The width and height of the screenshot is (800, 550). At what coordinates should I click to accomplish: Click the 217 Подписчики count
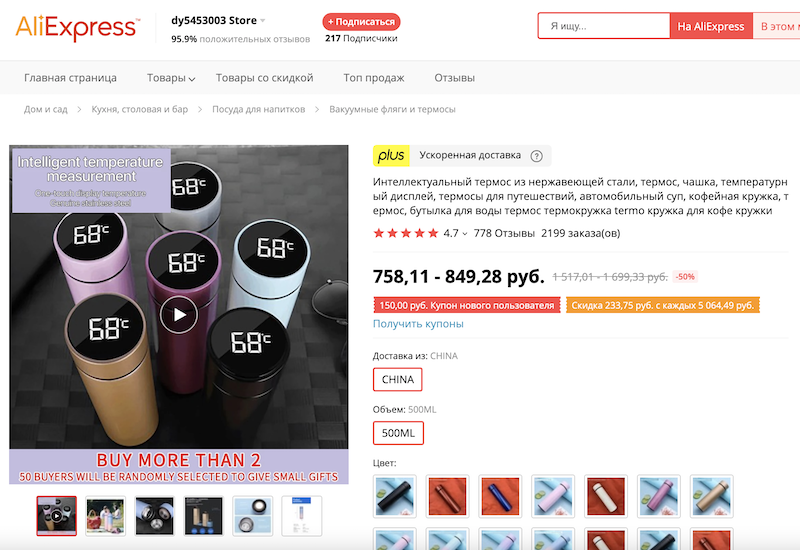click(361, 38)
